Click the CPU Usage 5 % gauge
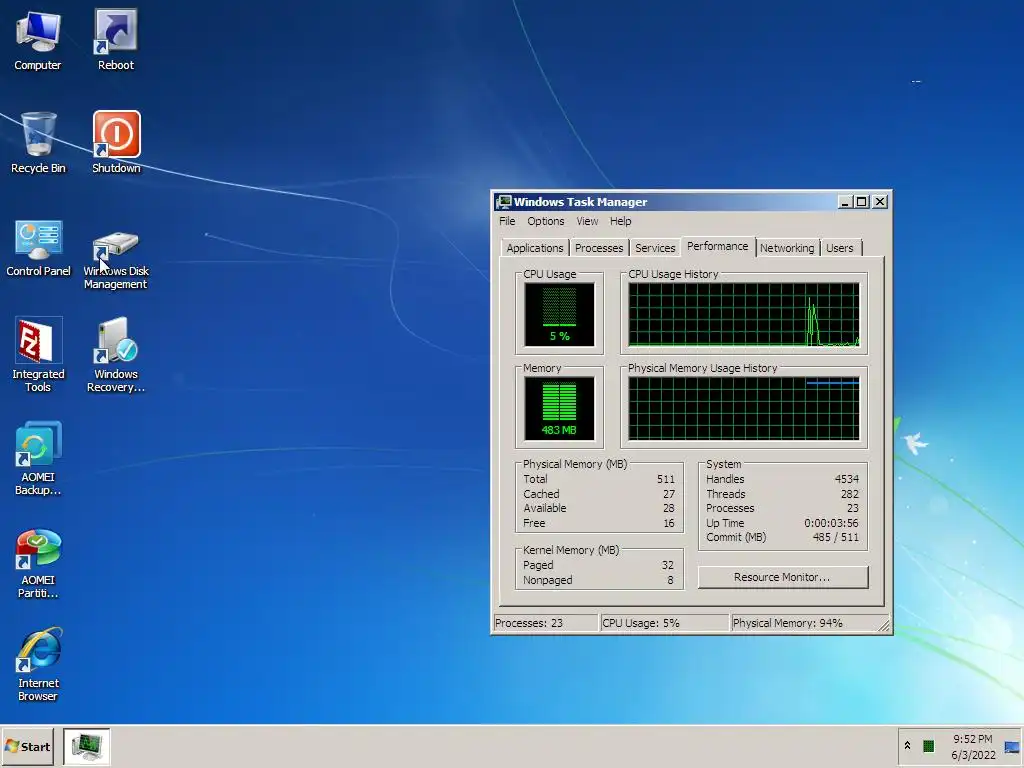Viewport: 1024px width, 768px height. 560,314
